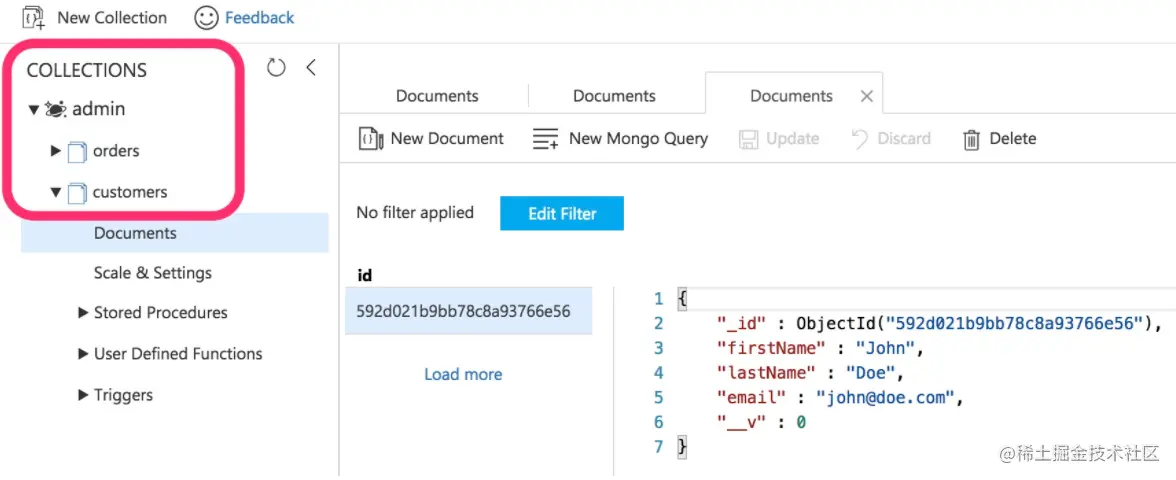Collapse the collections sidebar with the chevron

(x=310, y=68)
